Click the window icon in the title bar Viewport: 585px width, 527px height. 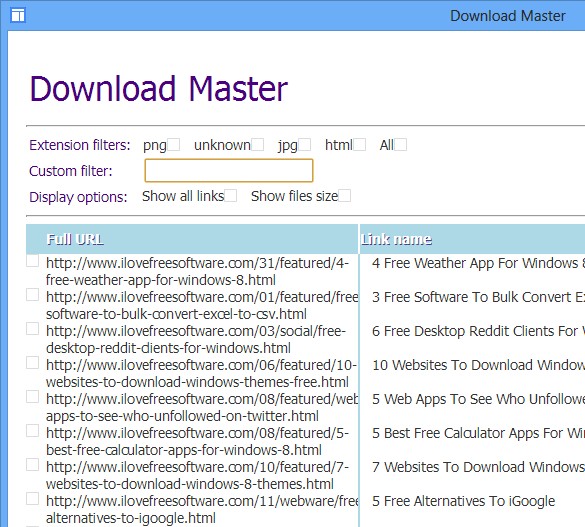pyautogui.click(x=18, y=16)
